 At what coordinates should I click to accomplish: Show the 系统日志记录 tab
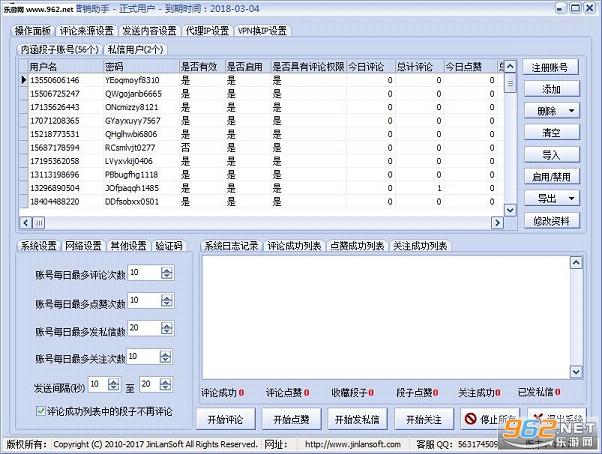(231, 246)
